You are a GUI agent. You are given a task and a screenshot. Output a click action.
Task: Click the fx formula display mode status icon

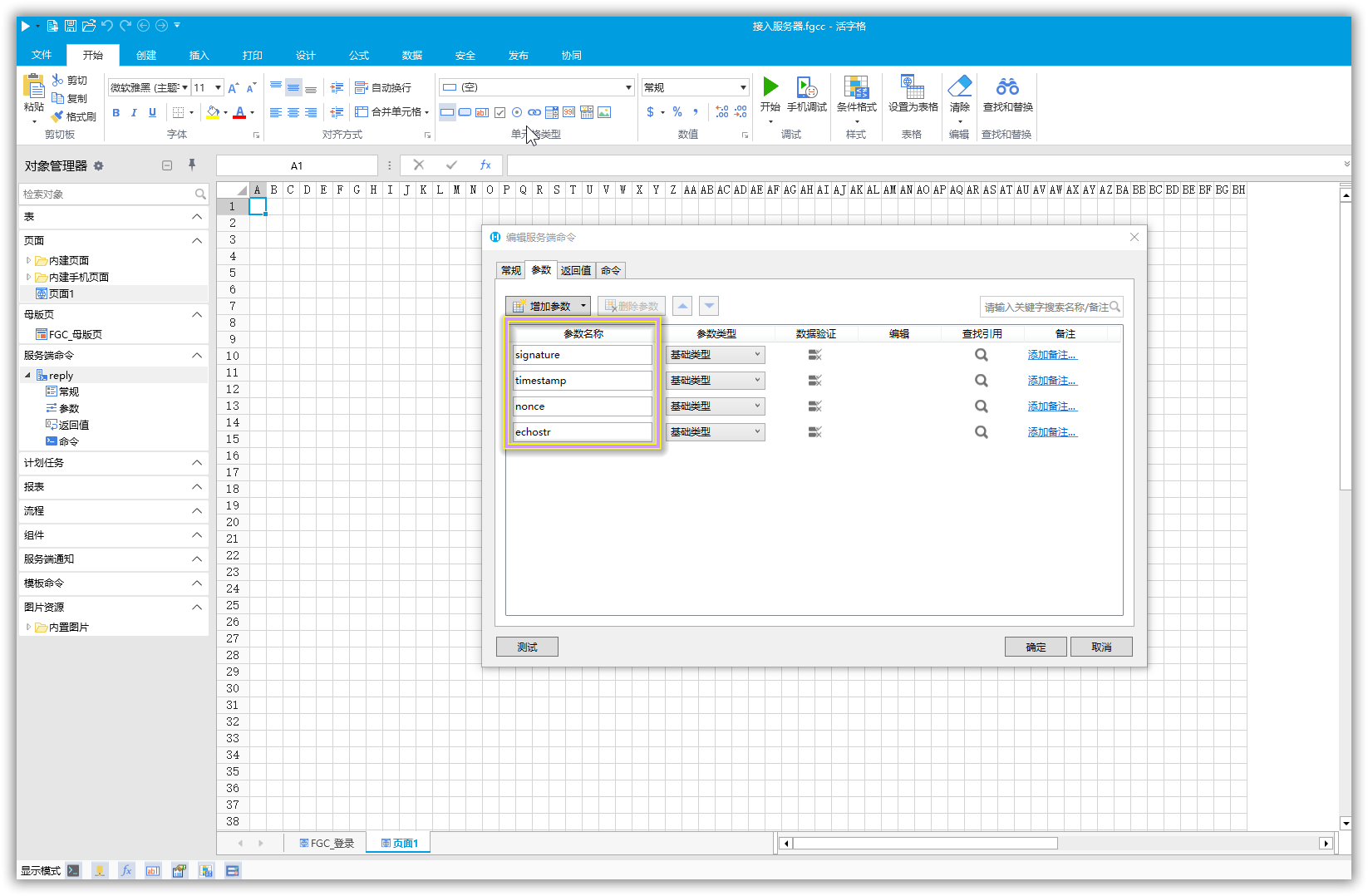point(126,870)
